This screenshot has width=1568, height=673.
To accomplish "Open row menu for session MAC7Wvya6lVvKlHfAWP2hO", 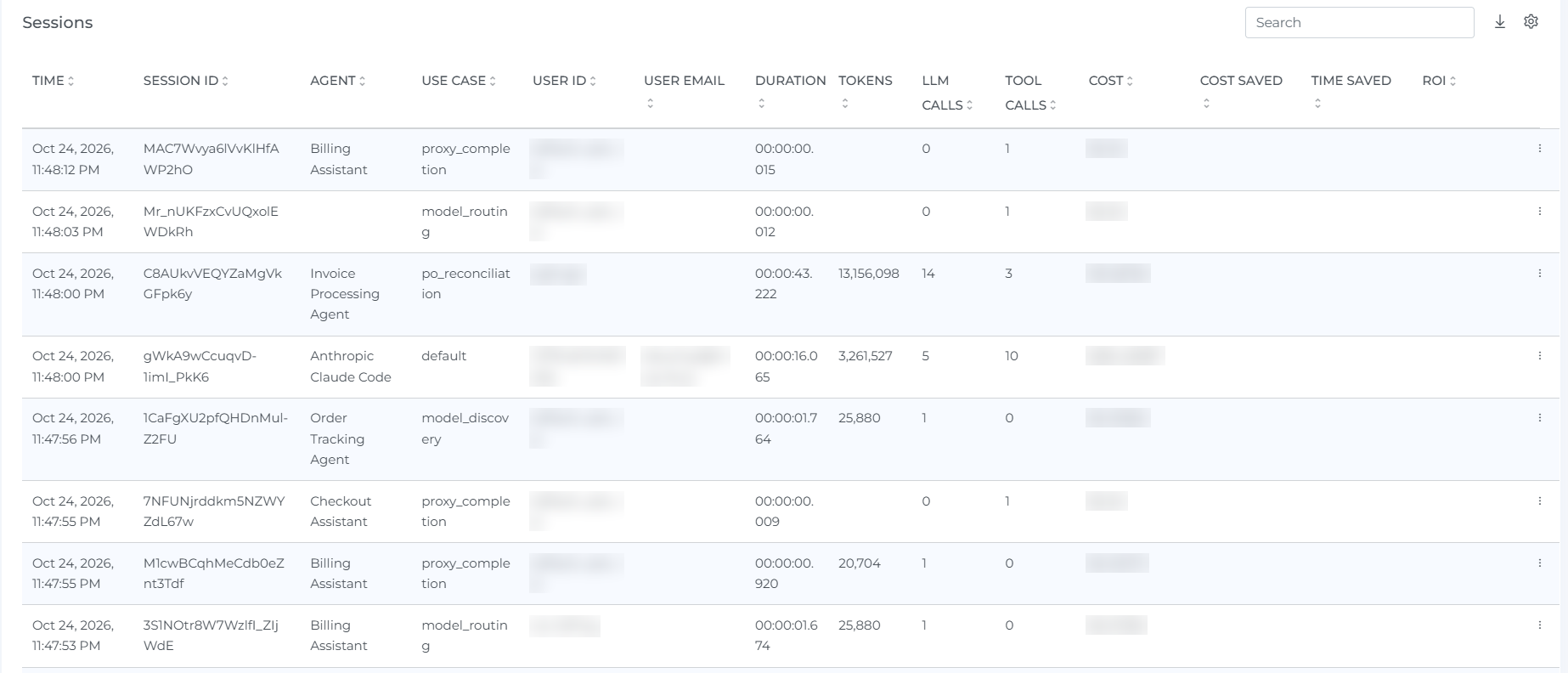I will (1540, 149).
